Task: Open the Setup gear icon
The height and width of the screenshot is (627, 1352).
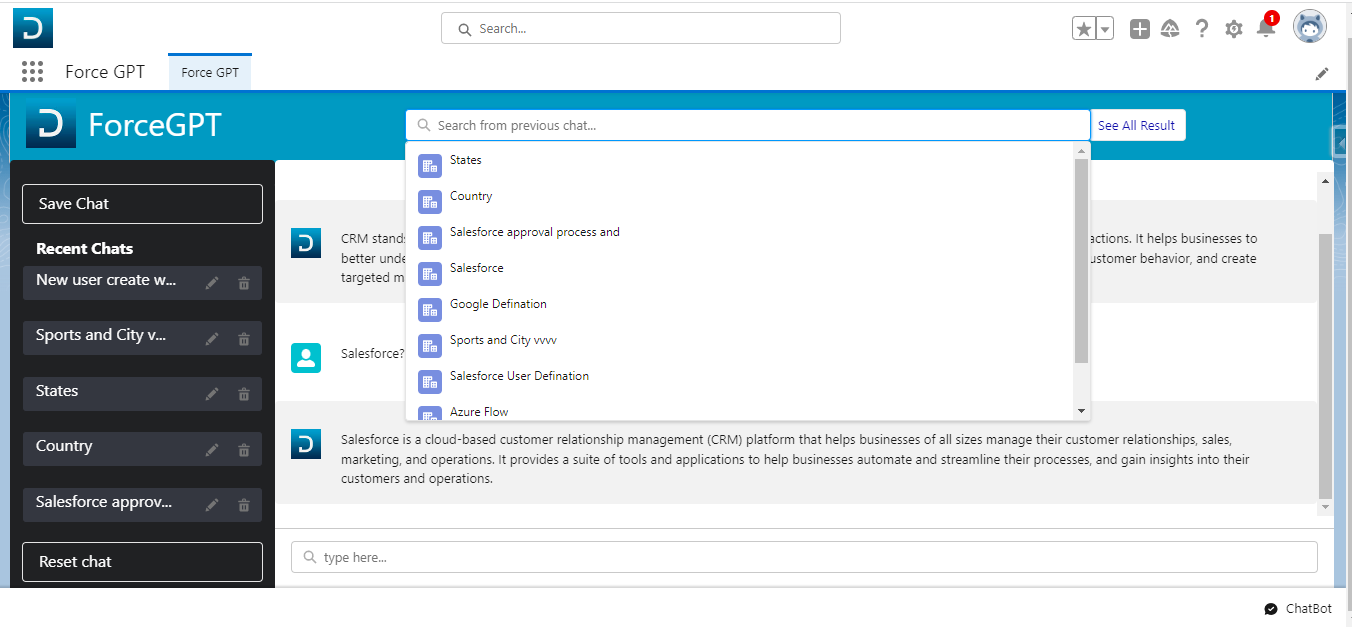Action: coord(1234,29)
